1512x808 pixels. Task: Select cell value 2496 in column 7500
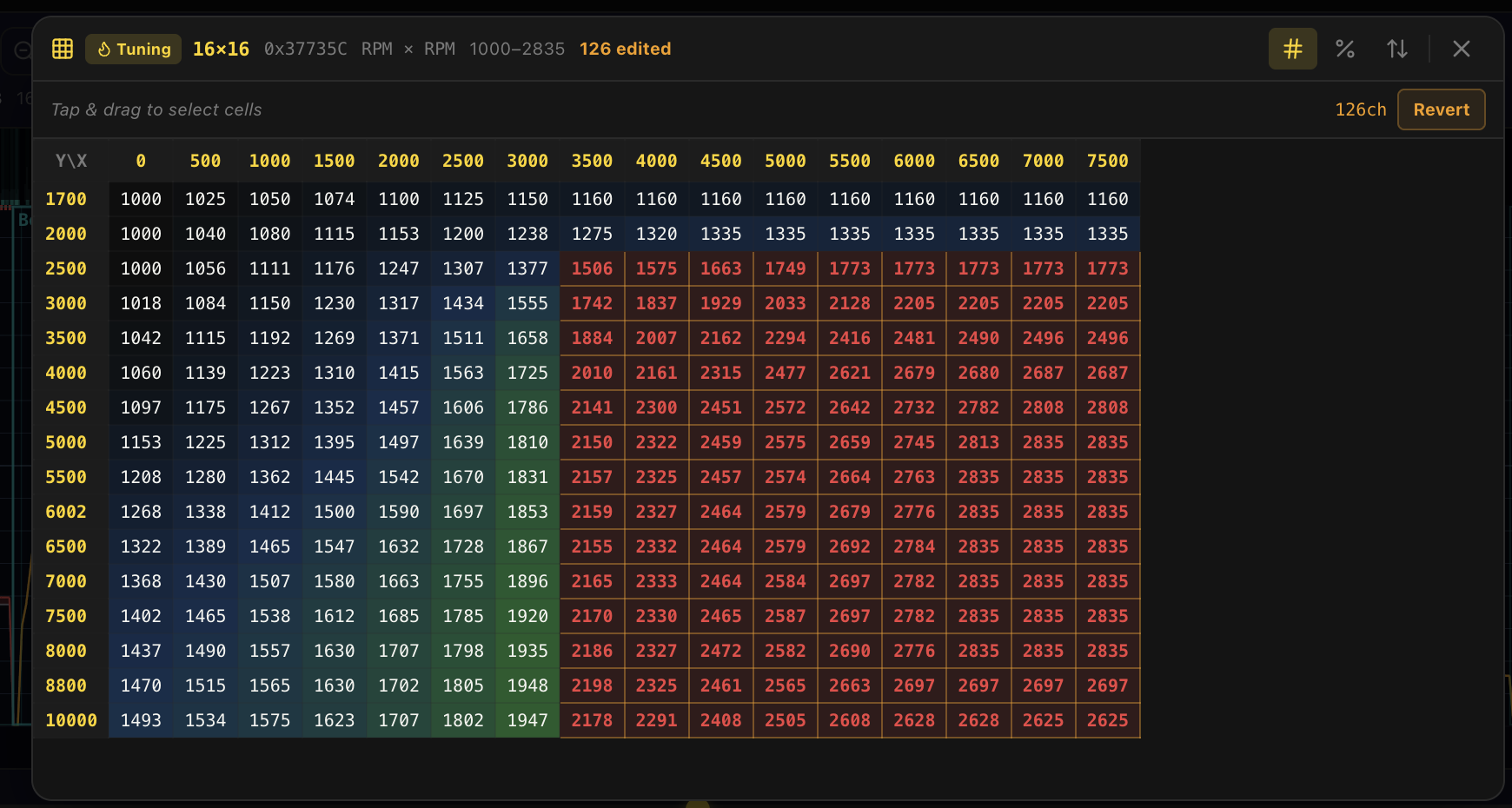[x=1108, y=338]
